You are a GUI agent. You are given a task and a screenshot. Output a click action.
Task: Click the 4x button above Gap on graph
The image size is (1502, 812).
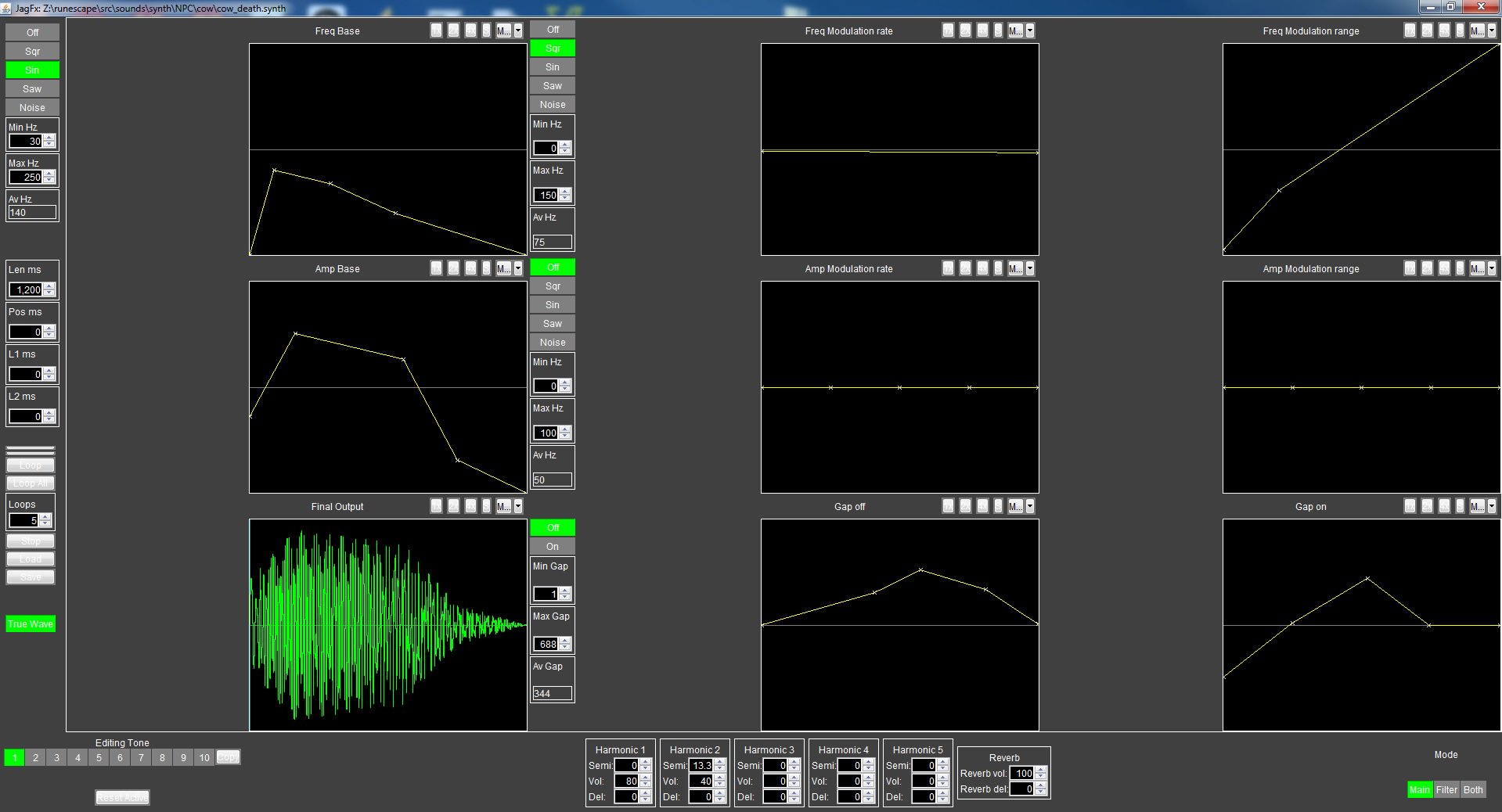pos(1443,506)
